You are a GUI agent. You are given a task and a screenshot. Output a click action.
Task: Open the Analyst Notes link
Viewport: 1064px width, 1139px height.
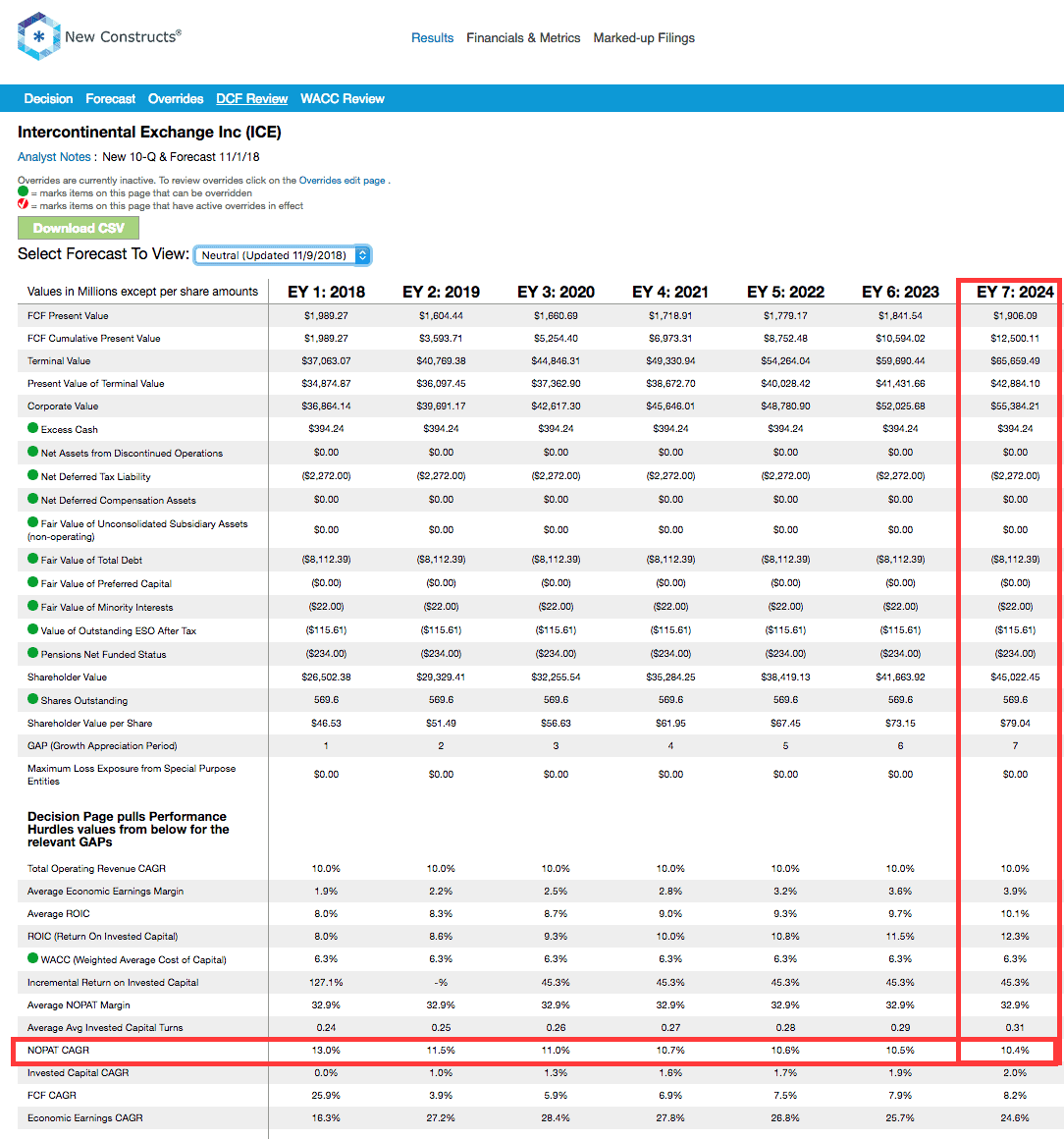click(x=54, y=157)
